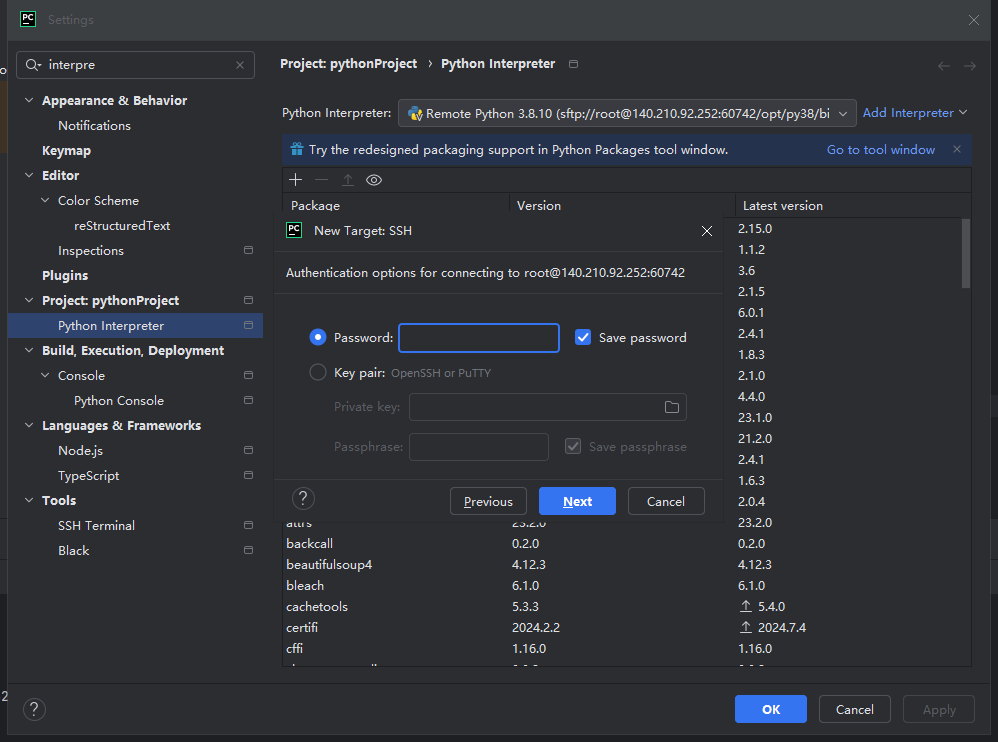Click the uninstall package minus icon
Screen dimensions: 998x742
(x=321, y=180)
